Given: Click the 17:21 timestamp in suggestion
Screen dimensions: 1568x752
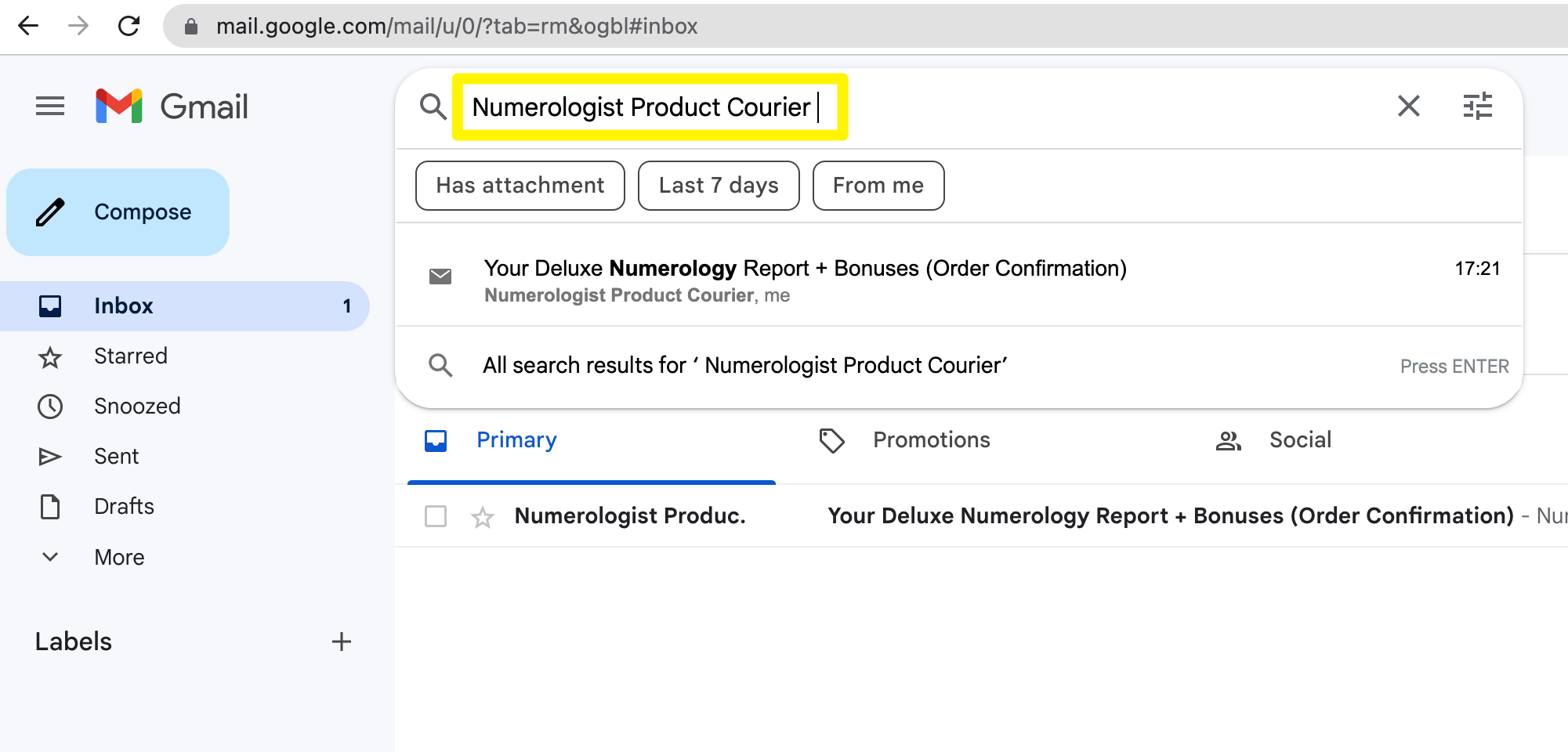Looking at the screenshot, I should pos(1477,269).
